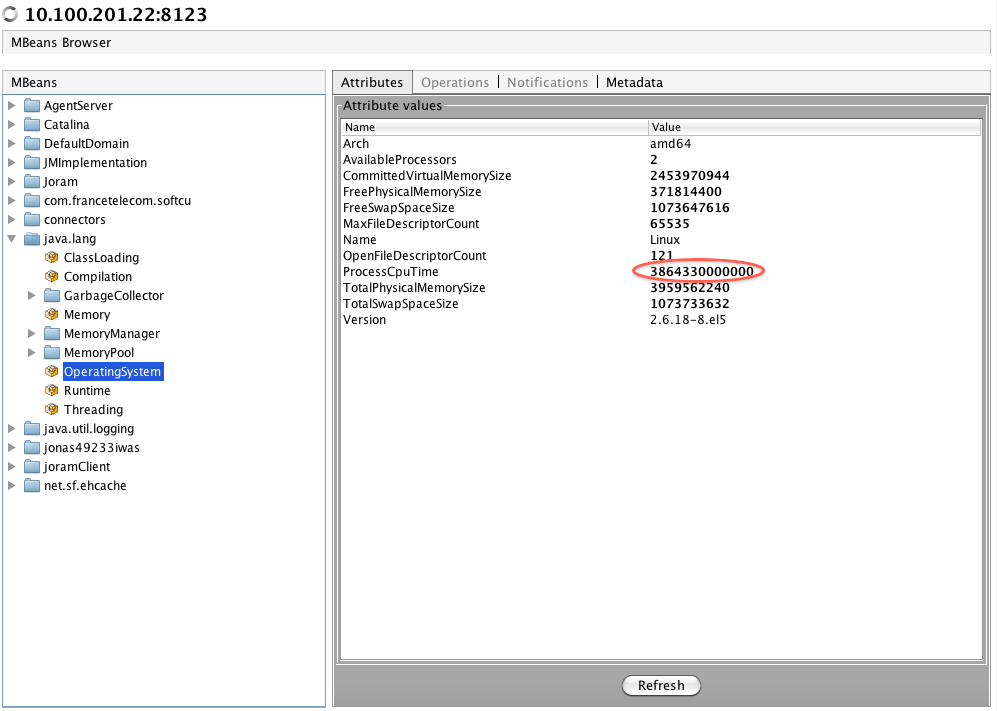This screenshot has width=997, height=711.
Task: Expand the MemoryPool tree node
Action: pos(32,353)
